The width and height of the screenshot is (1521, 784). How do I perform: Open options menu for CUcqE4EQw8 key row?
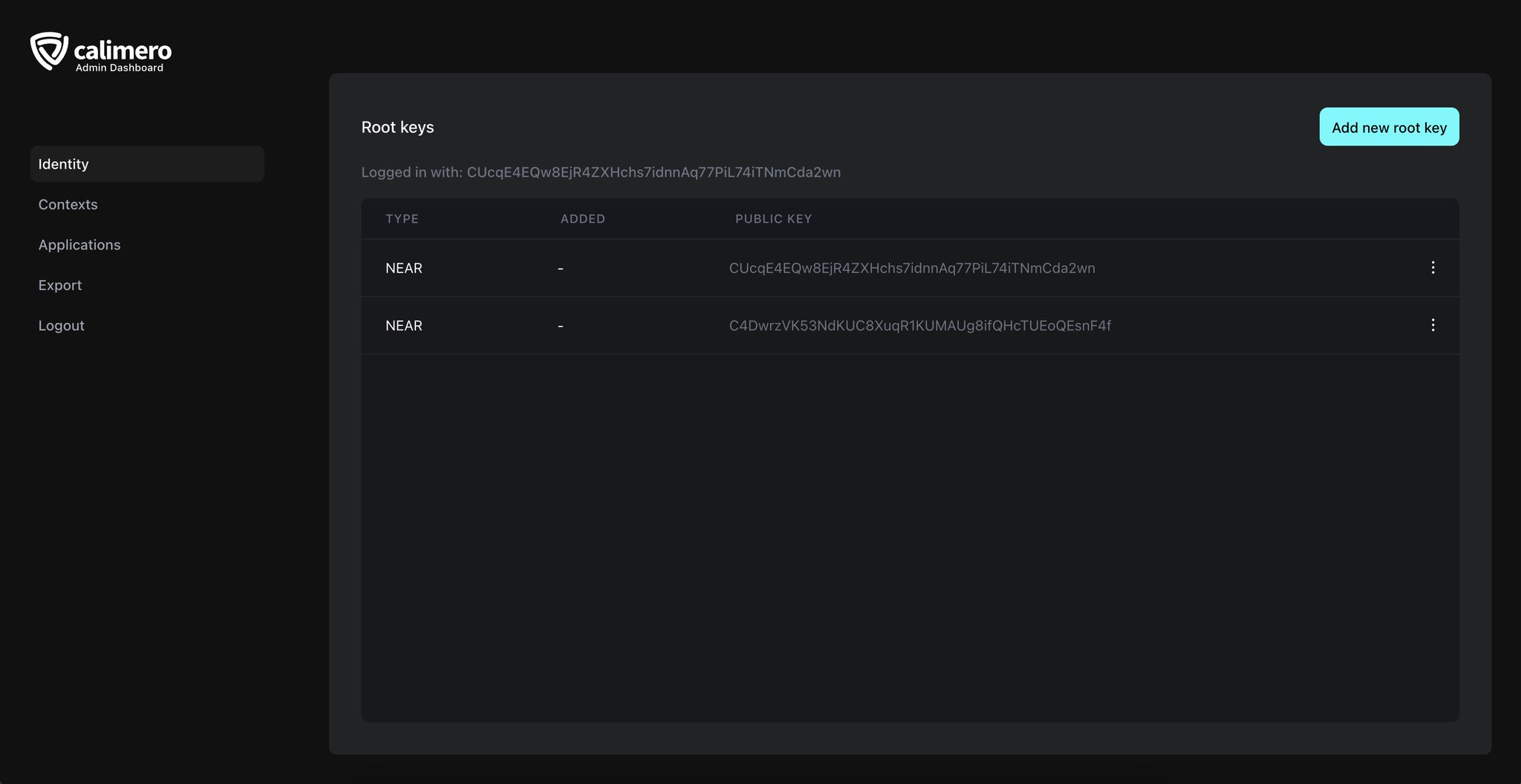(x=1433, y=267)
